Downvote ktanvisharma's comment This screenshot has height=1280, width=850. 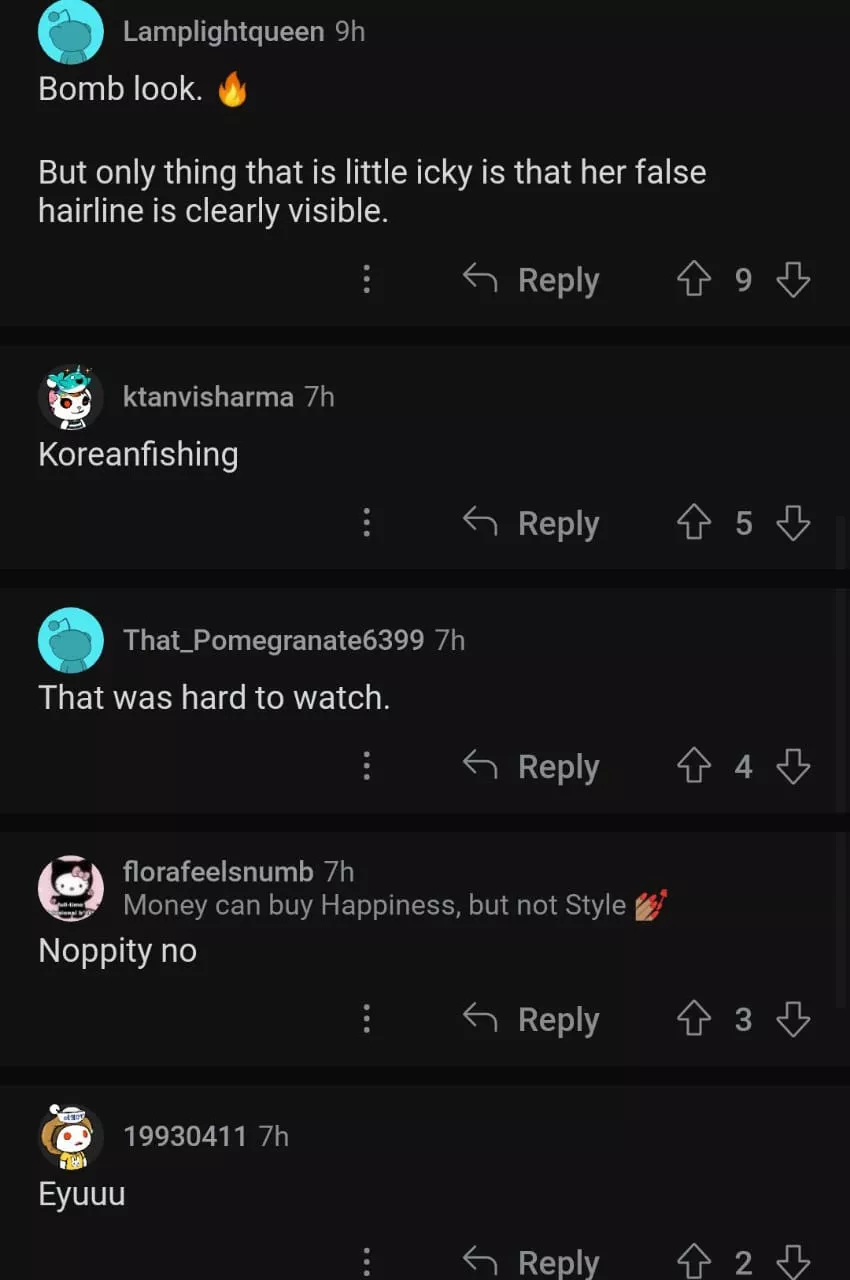tap(793, 523)
